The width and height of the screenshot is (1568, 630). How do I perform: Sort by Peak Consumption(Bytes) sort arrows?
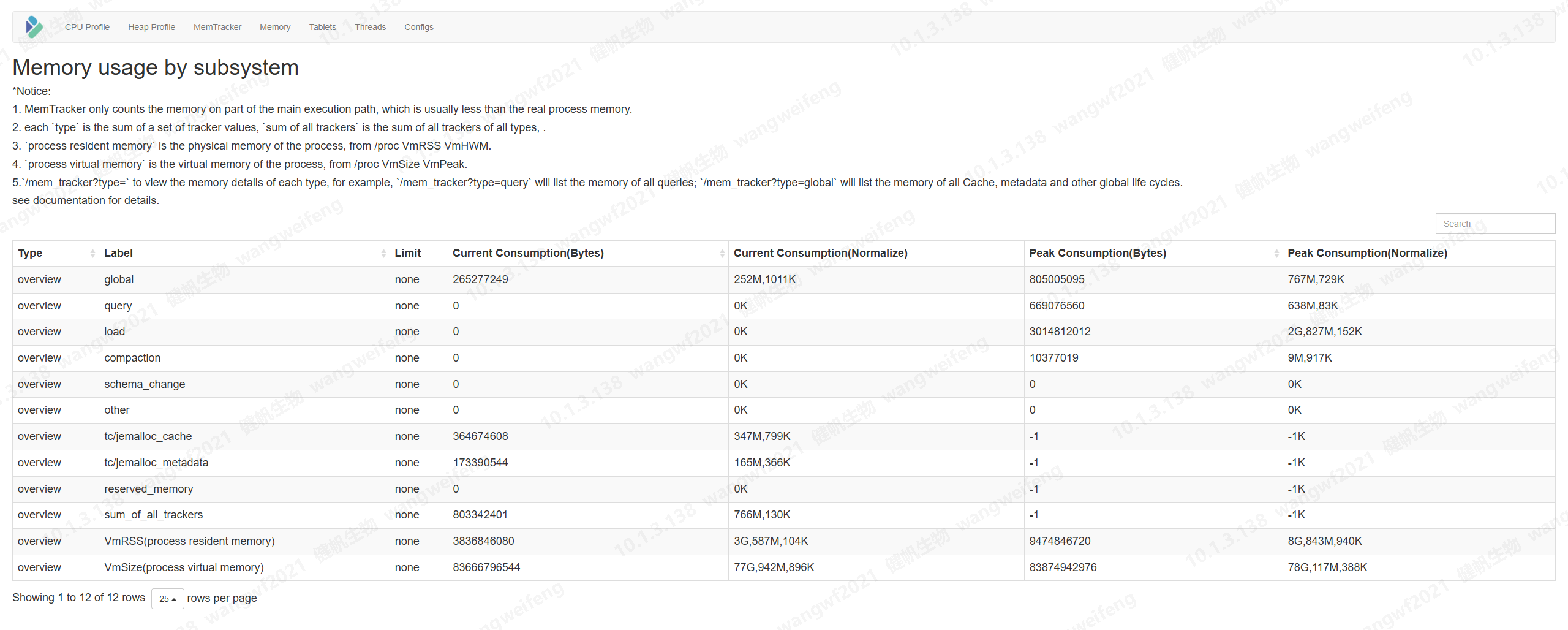(1276, 253)
